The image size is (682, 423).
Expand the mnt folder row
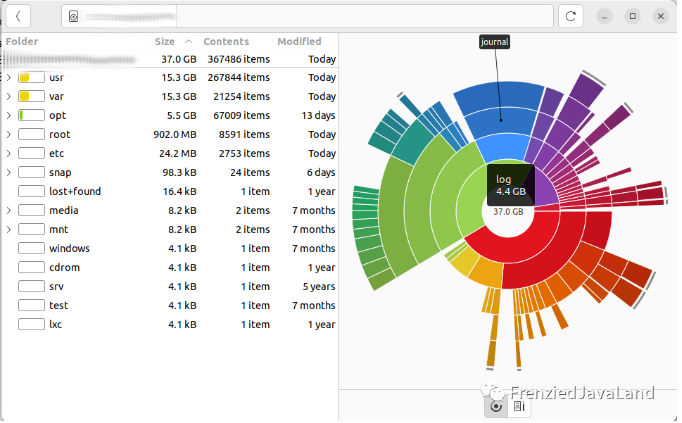tap(9, 230)
